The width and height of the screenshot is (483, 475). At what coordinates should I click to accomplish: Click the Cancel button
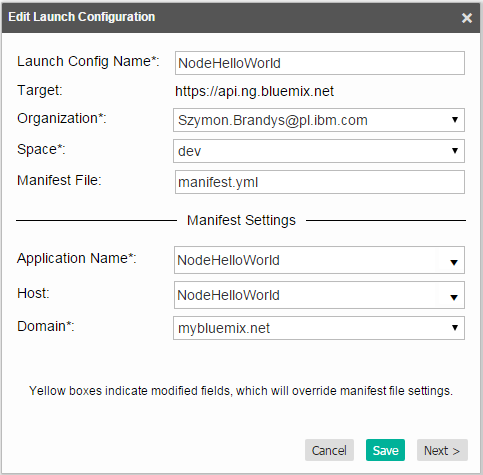(x=329, y=450)
